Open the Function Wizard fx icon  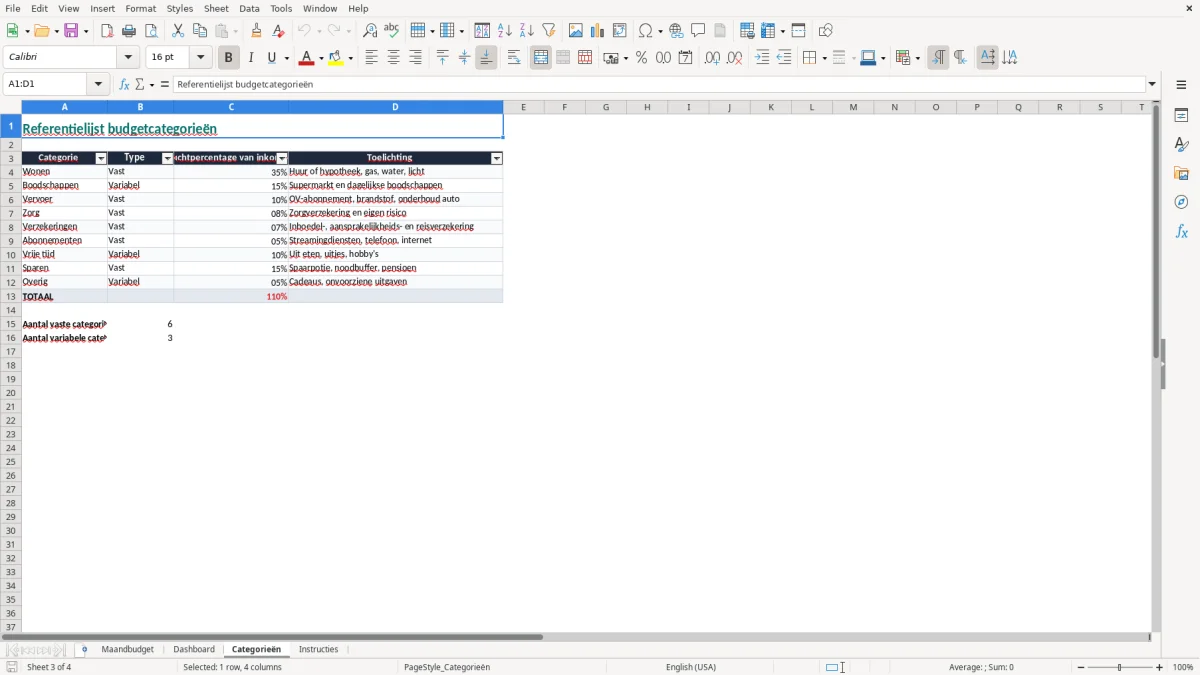pos(124,84)
